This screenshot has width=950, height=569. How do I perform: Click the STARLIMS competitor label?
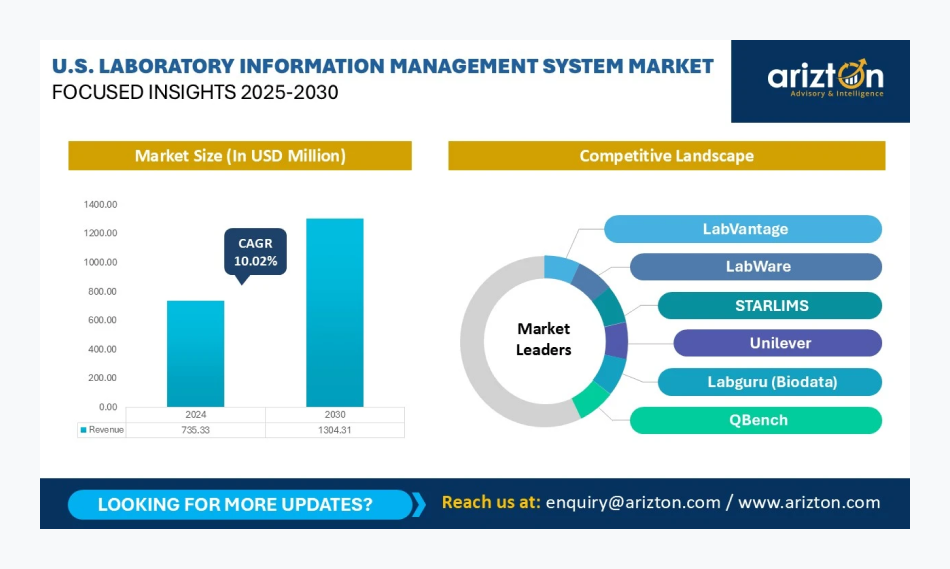coord(769,305)
